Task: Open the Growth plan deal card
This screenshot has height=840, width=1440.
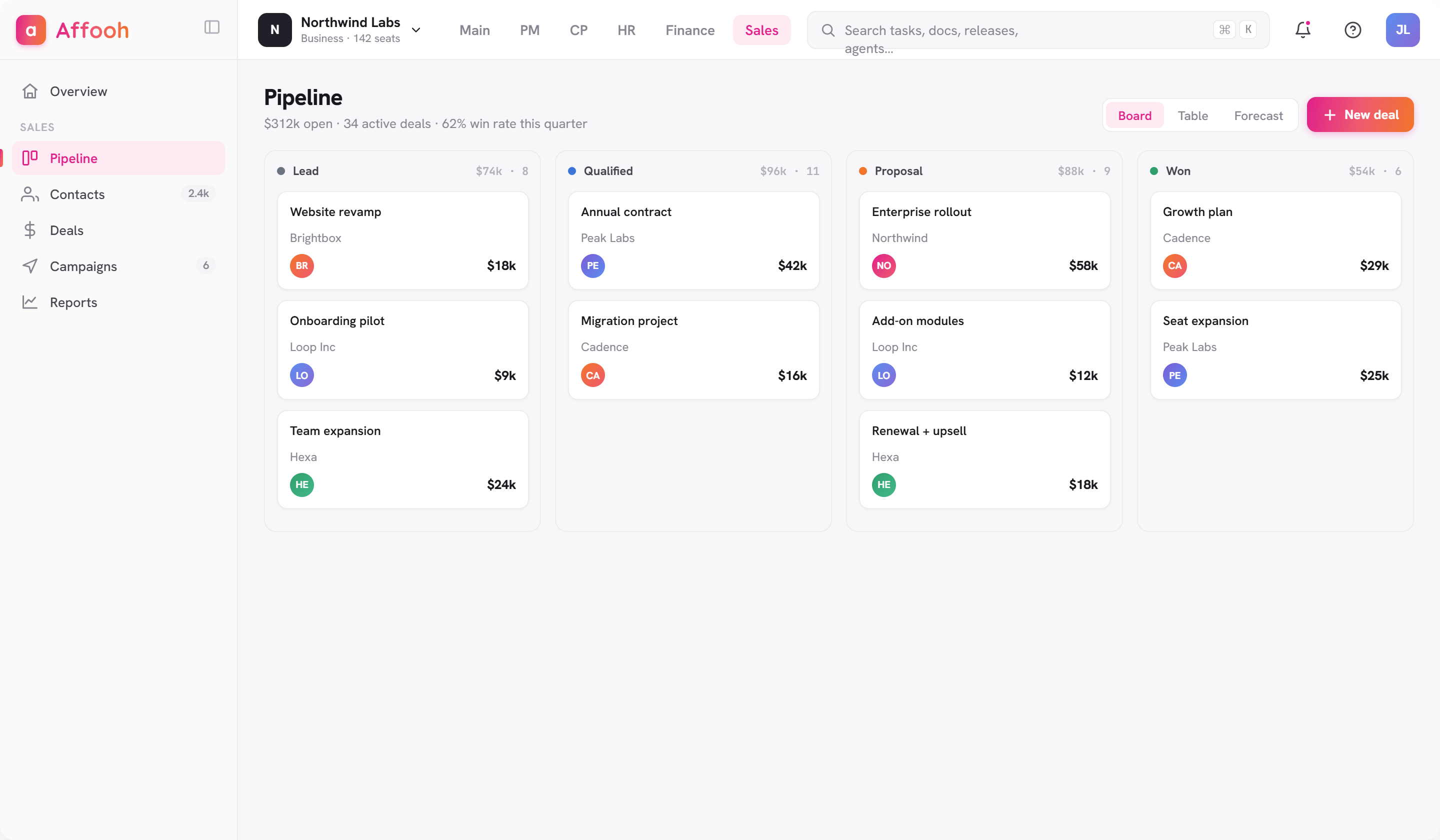Action: coord(1275,240)
